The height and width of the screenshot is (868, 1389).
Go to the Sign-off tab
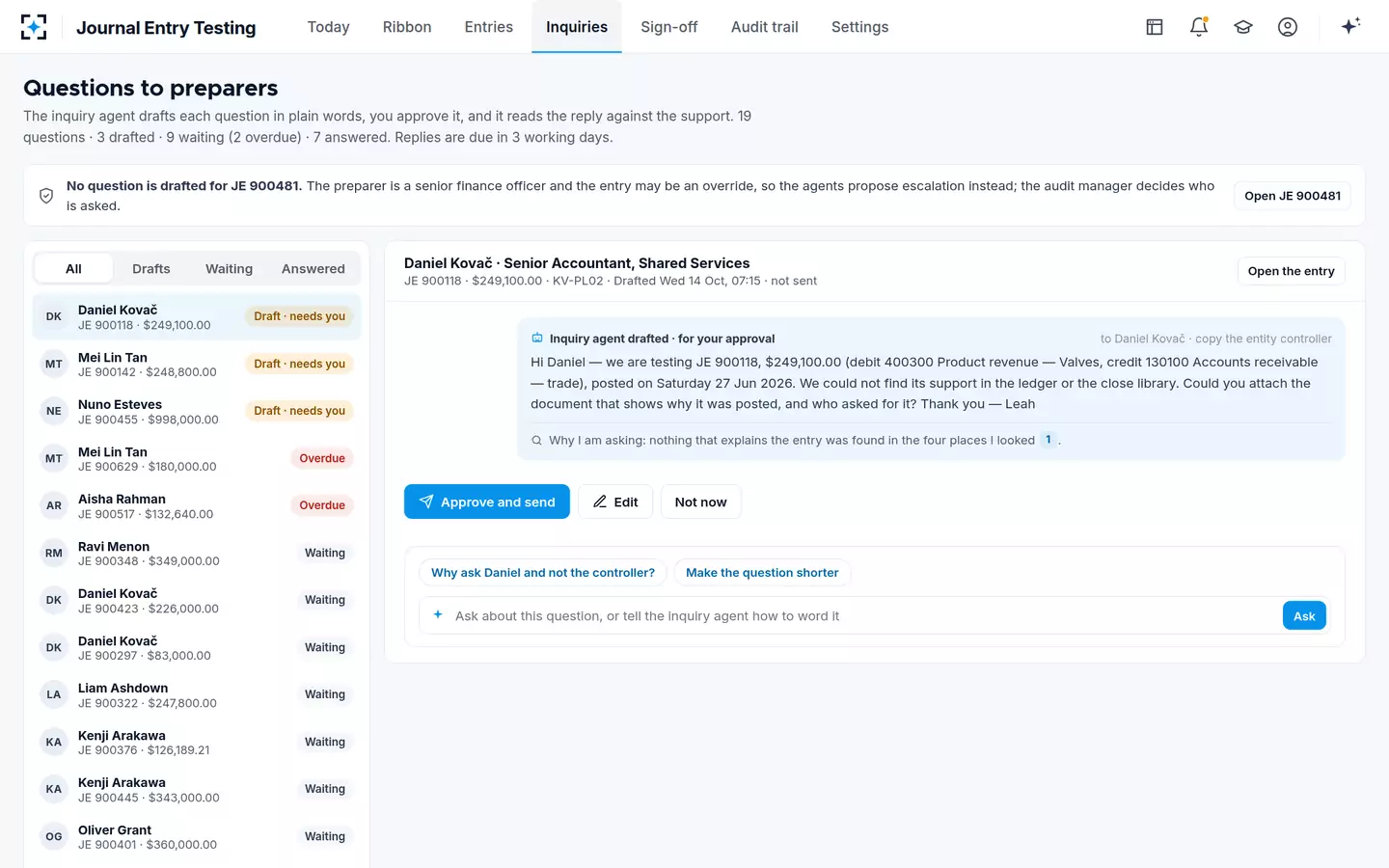click(669, 27)
